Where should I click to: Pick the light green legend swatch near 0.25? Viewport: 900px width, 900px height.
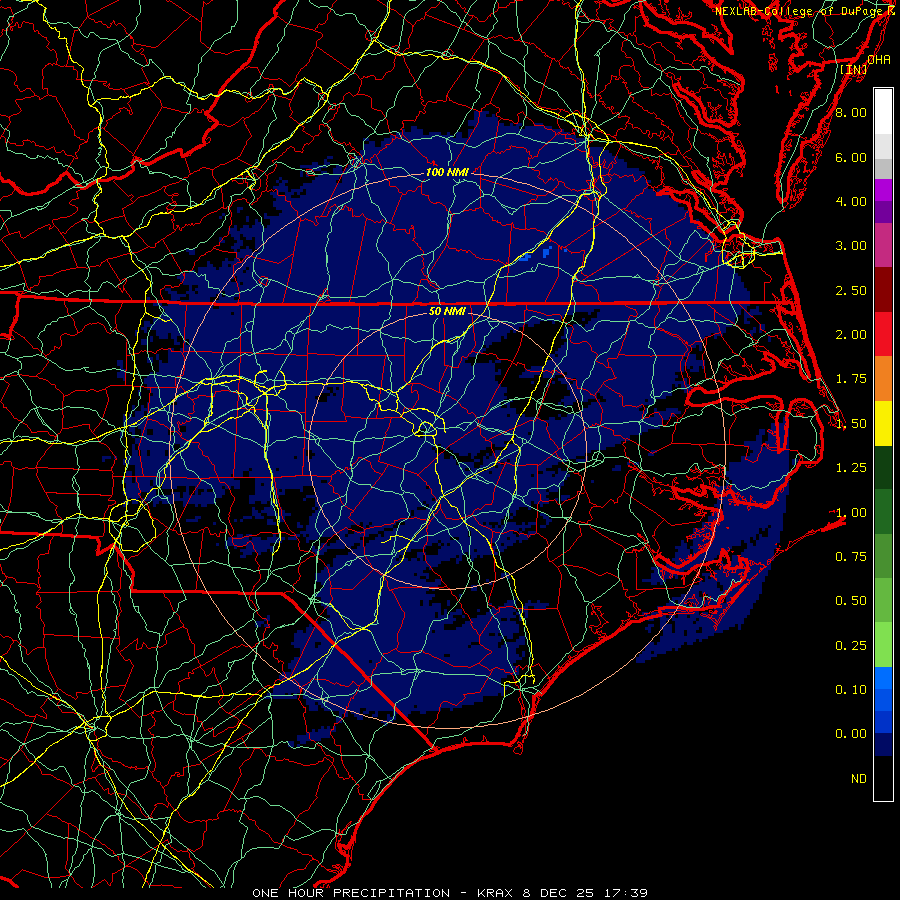tap(883, 645)
